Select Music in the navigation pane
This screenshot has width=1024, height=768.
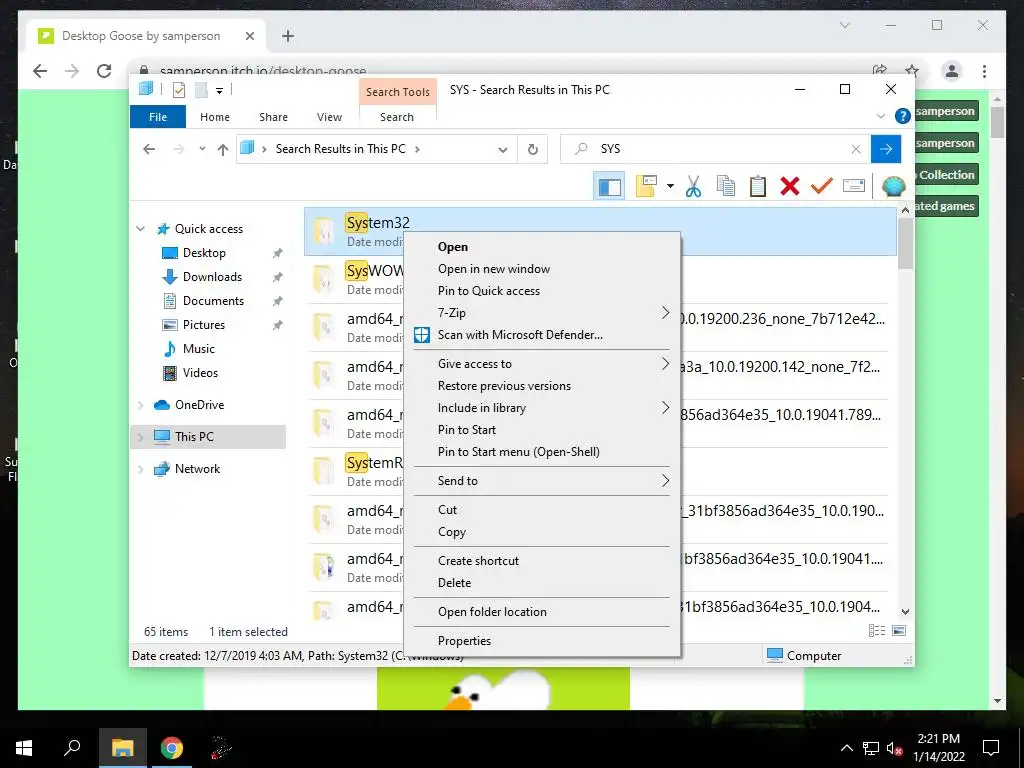[x=198, y=349]
